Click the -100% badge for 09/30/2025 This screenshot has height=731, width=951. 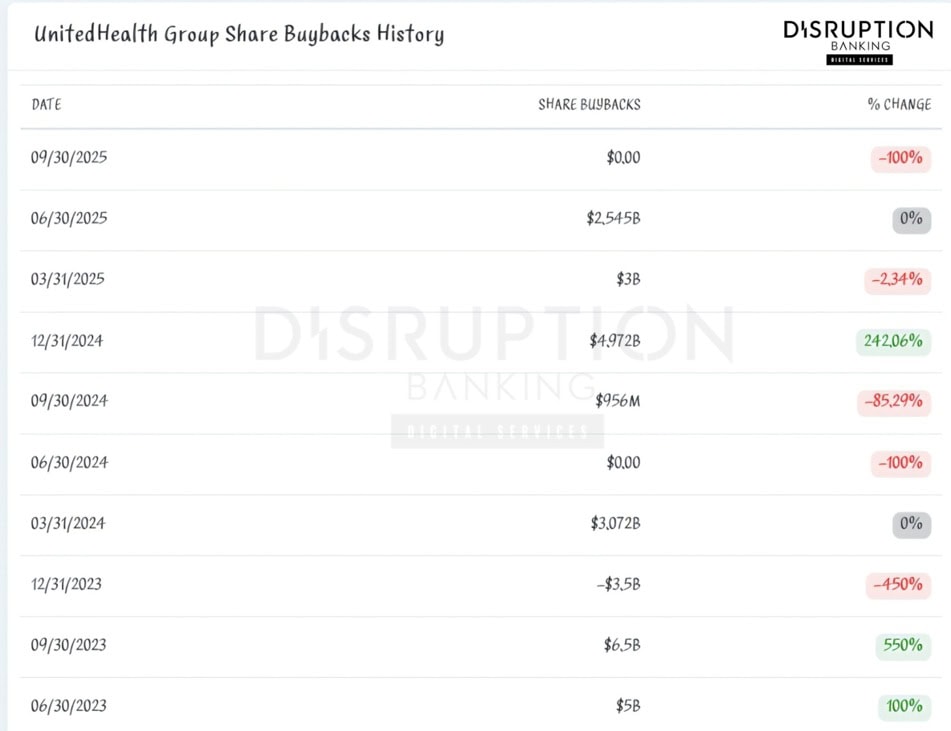pos(900,158)
